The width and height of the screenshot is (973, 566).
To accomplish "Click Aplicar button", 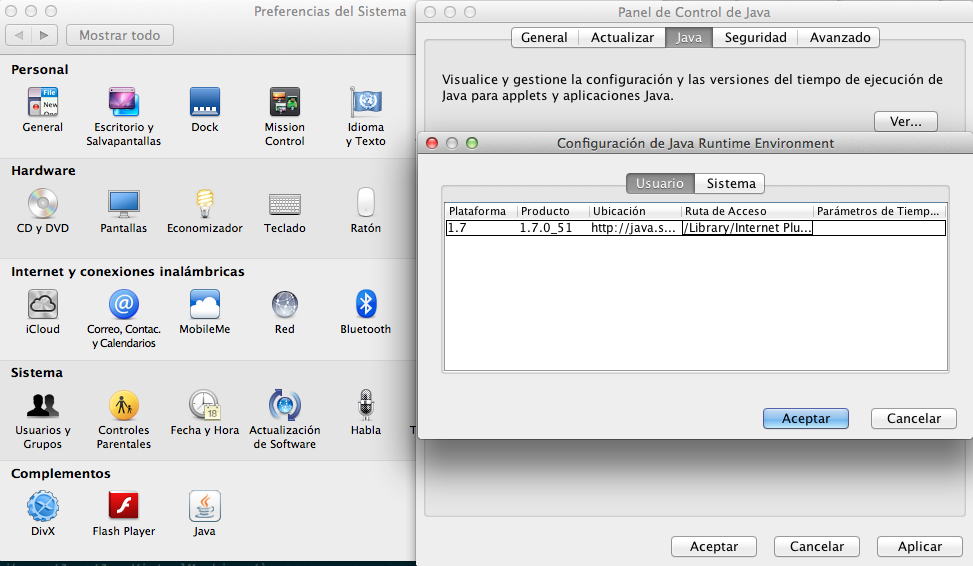I will click(920, 546).
